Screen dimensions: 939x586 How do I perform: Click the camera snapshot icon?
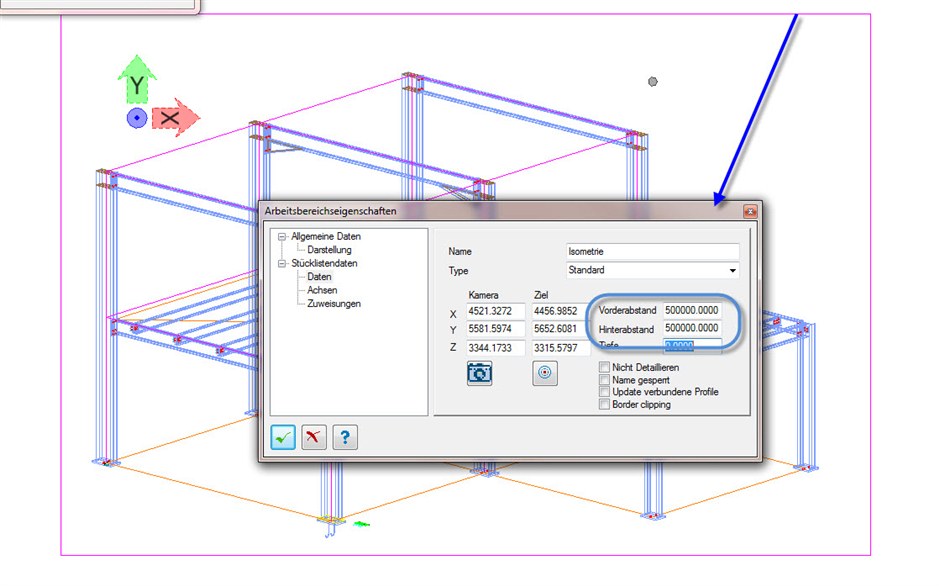(x=479, y=372)
